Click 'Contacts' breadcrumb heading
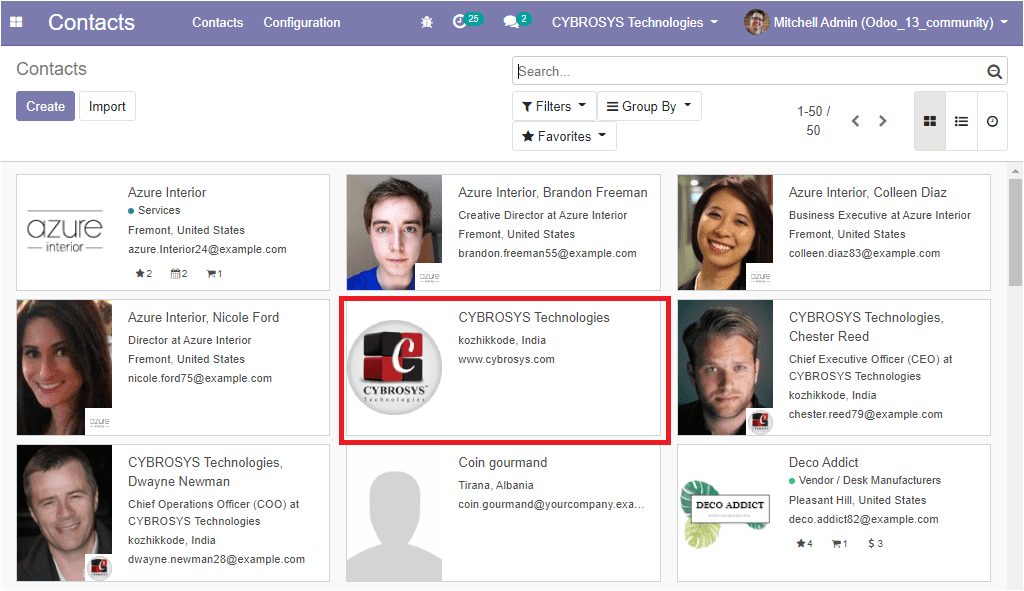Screen dimensions: 1024x591 [x=52, y=69]
